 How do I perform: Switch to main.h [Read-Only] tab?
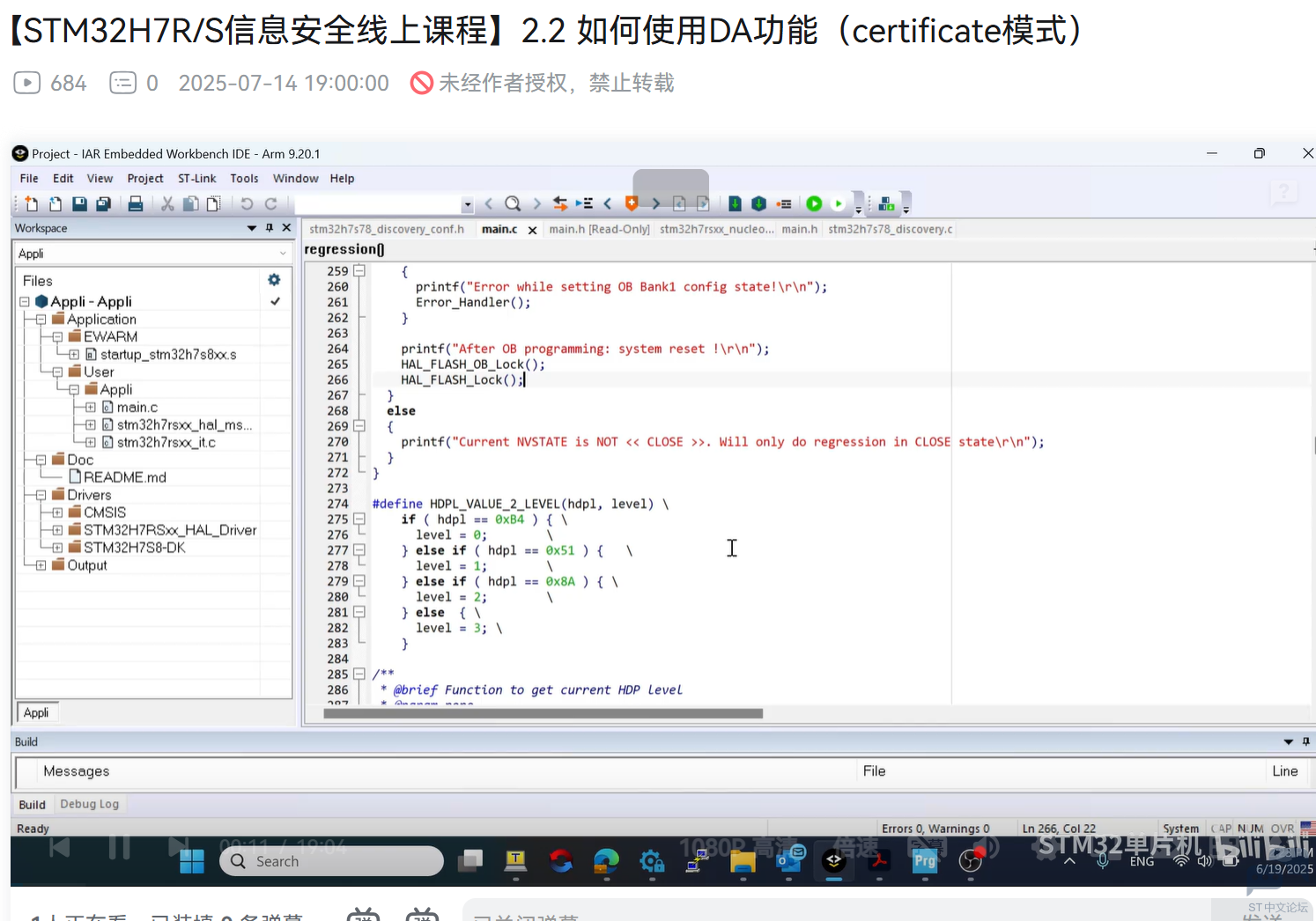599,229
